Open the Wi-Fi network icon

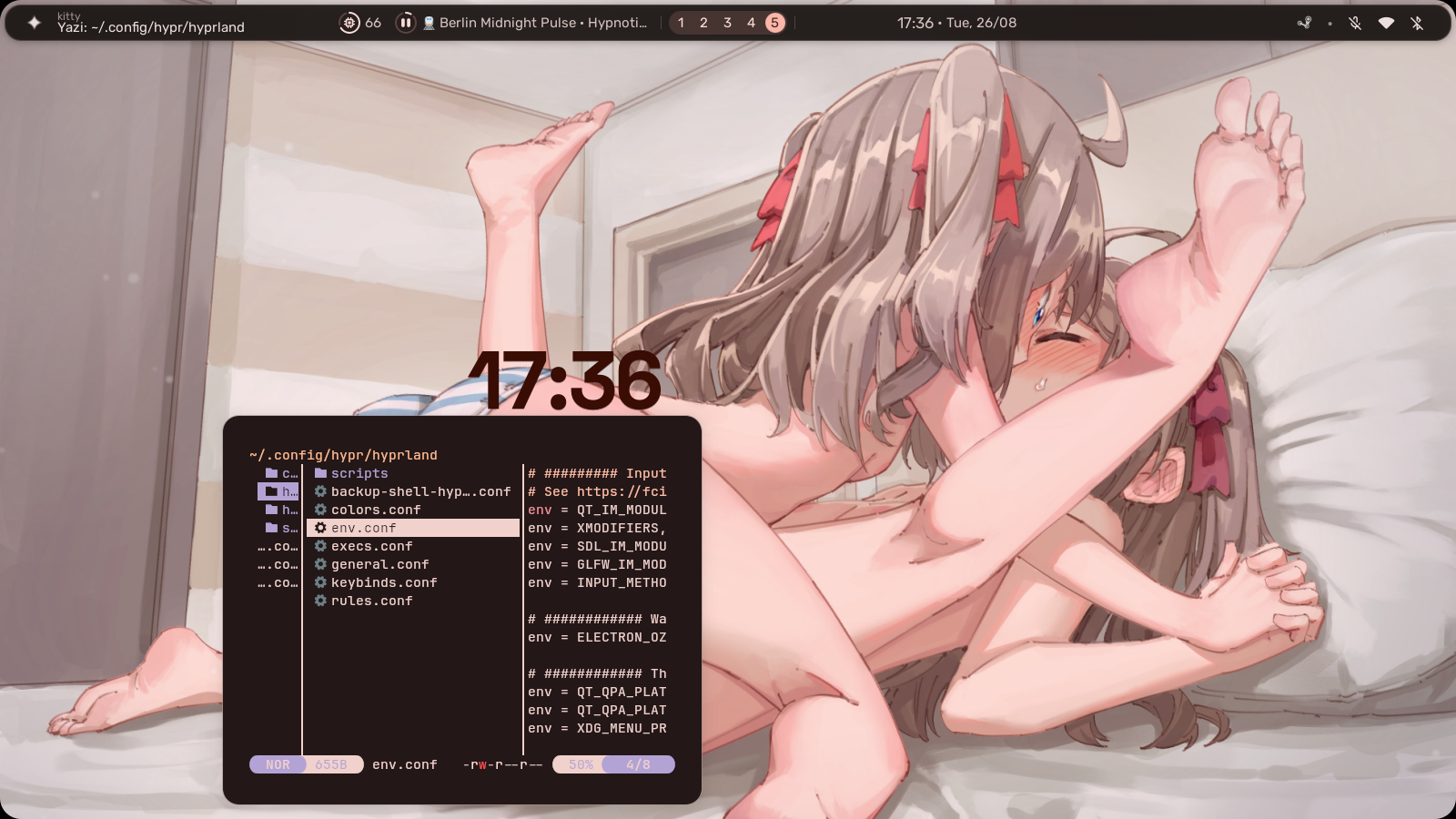[x=1386, y=23]
